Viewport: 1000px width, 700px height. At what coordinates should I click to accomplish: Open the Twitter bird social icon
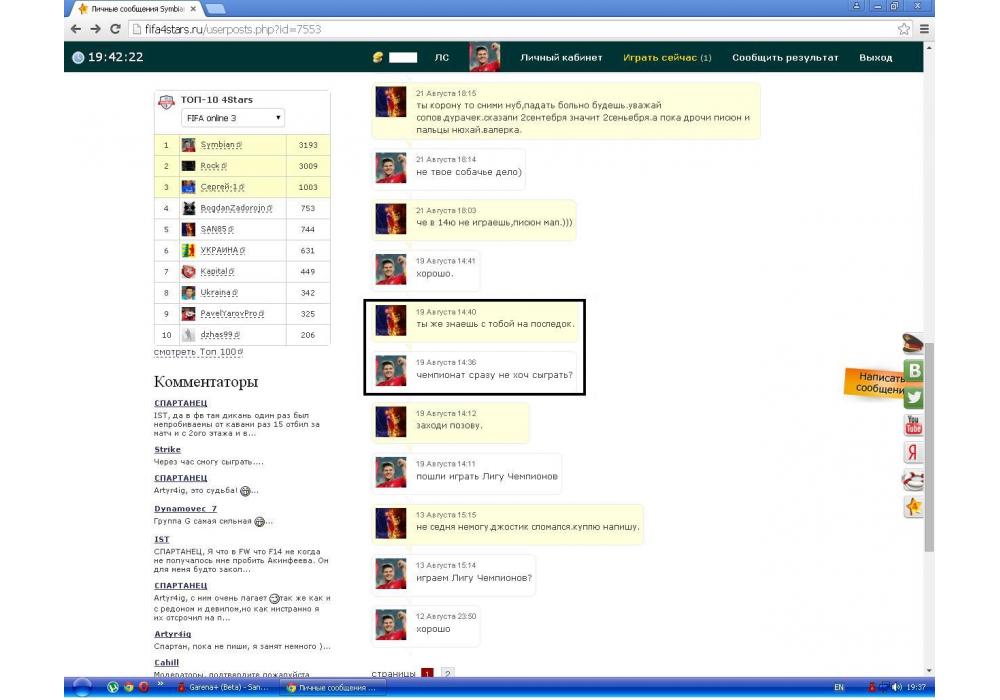tap(914, 397)
